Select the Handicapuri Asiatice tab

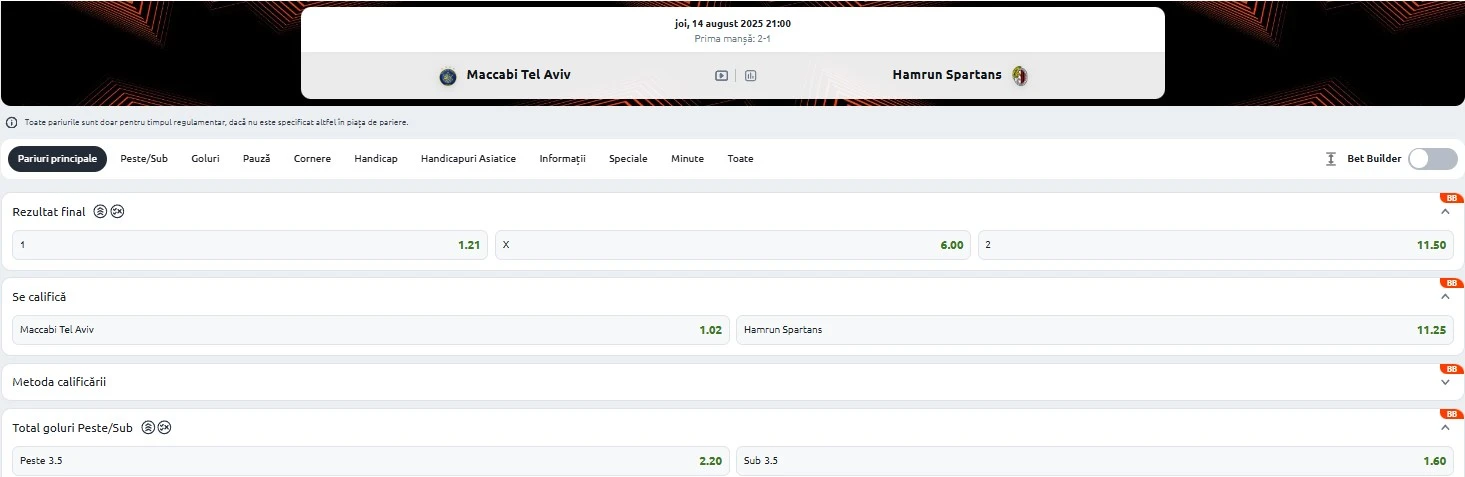(468, 159)
